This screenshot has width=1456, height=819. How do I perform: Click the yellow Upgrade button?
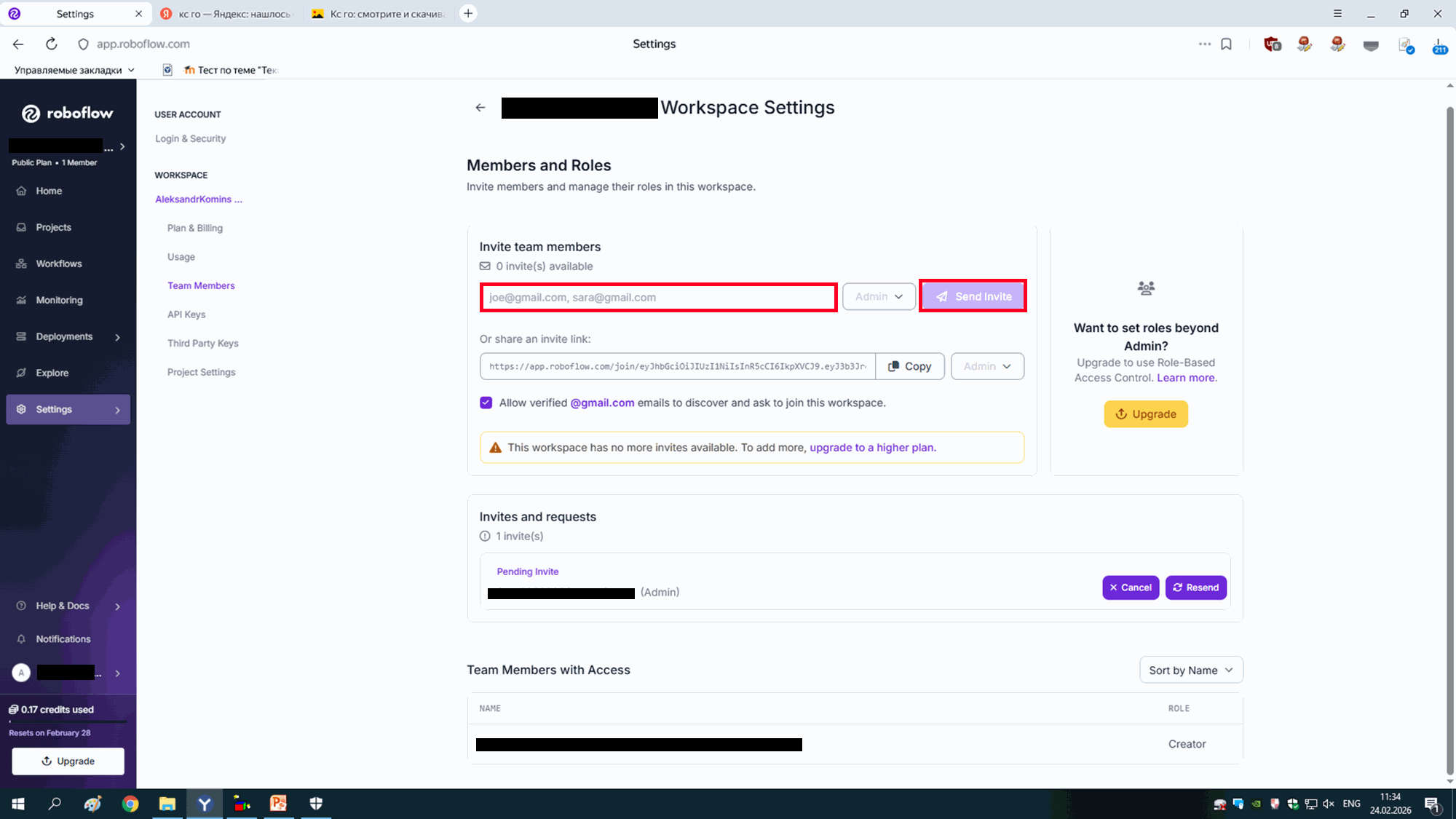click(x=1146, y=414)
